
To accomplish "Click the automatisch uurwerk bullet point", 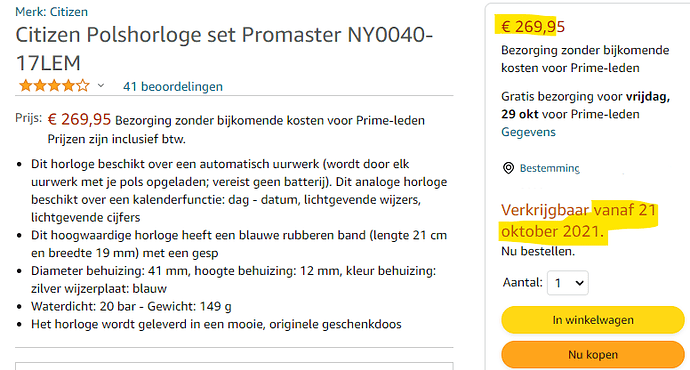I will pos(239,190).
